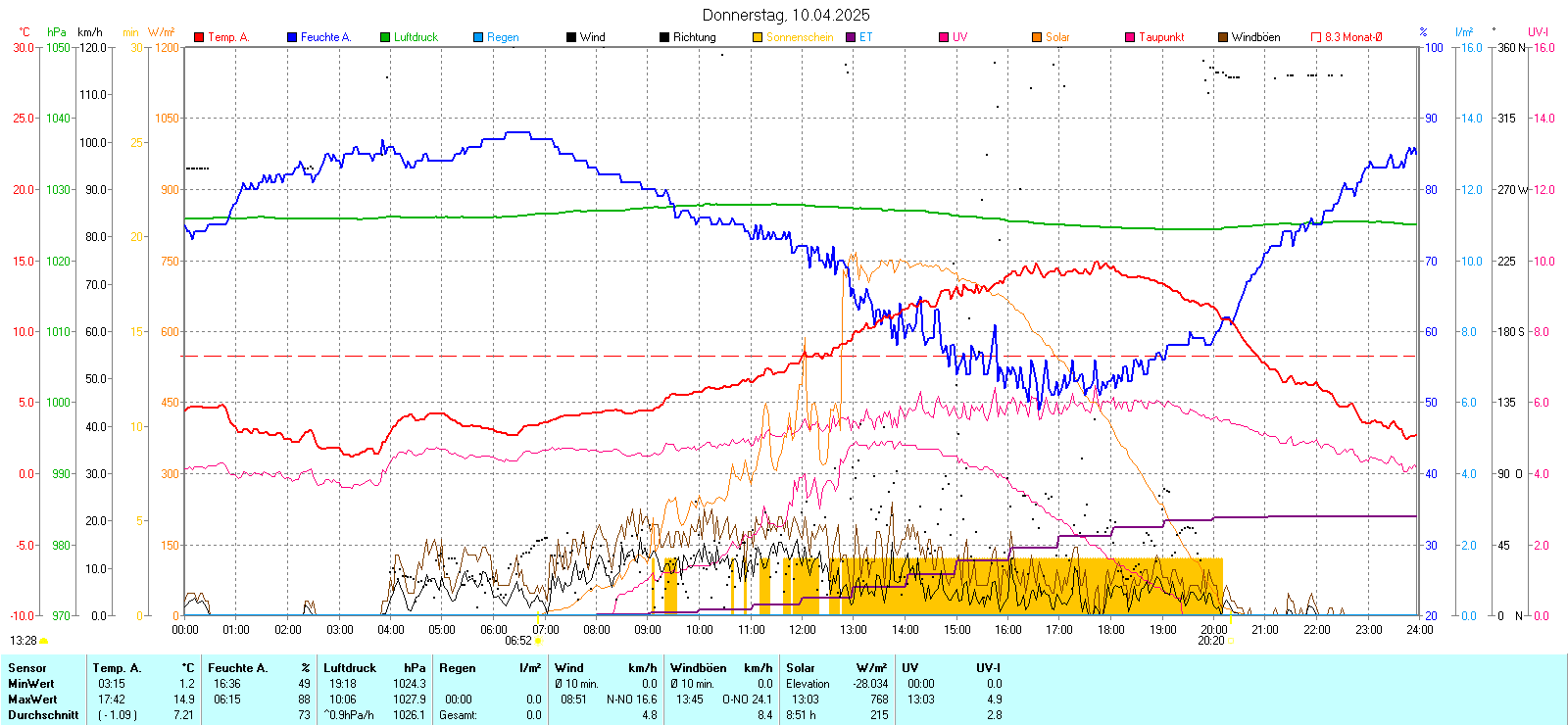Click the red Temp. A. legend square

click(199, 37)
